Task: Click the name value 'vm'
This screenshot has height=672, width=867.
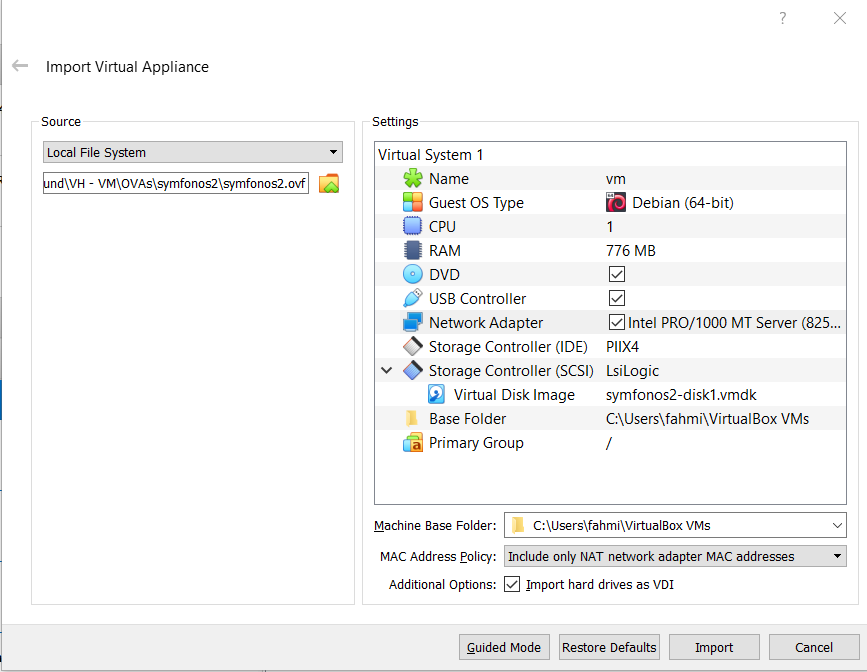Action: (x=615, y=179)
